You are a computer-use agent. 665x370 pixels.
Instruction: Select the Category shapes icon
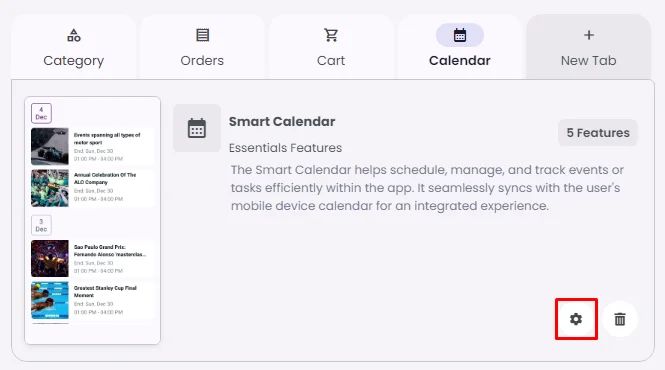74,35
